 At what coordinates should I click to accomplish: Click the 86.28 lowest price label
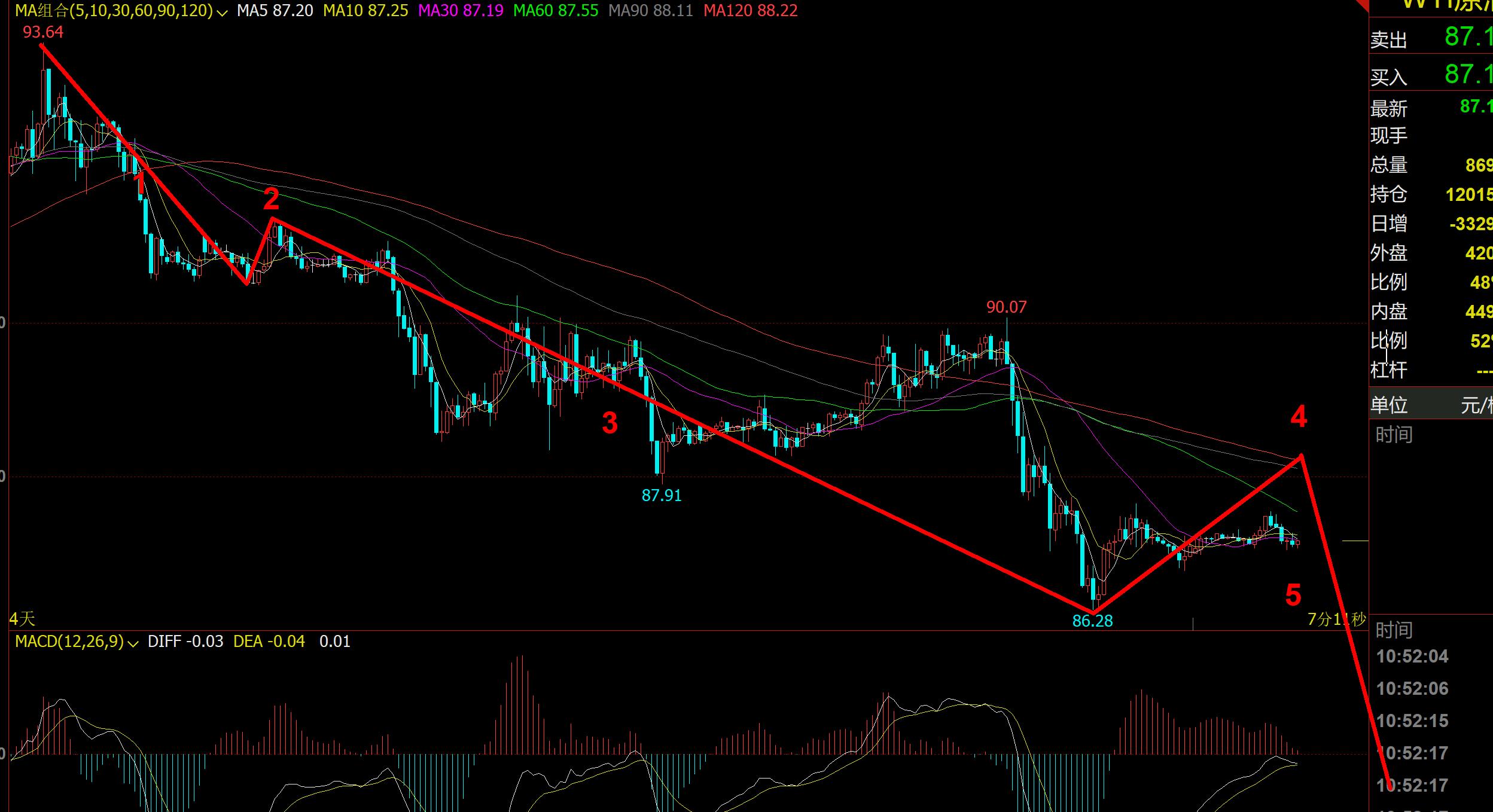(1092, 621)
